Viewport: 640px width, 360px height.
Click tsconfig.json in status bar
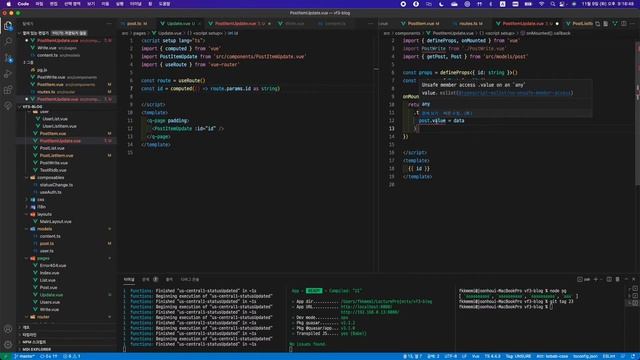(x=585, y=356)
